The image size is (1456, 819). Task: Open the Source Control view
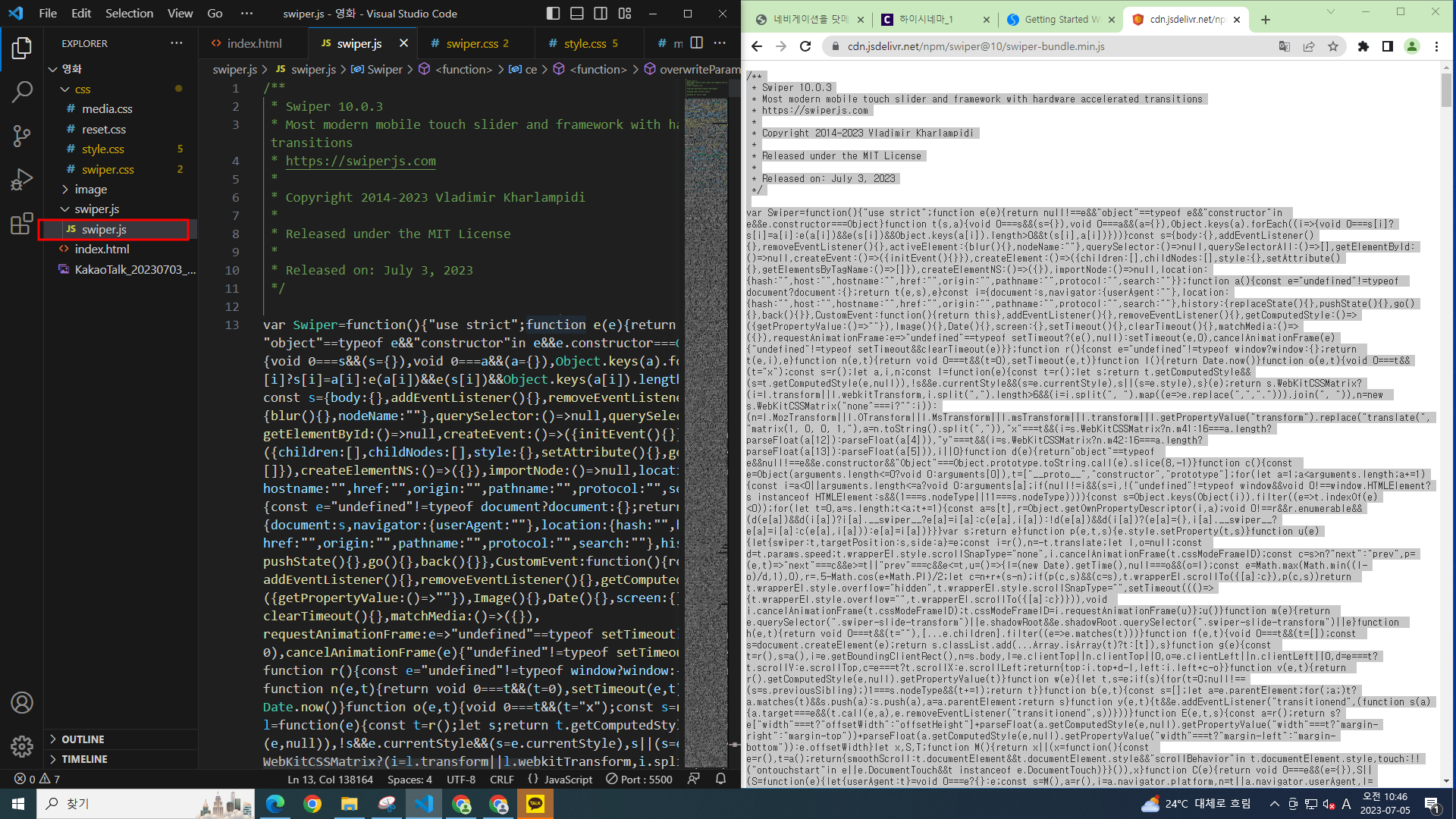point(22,136)
